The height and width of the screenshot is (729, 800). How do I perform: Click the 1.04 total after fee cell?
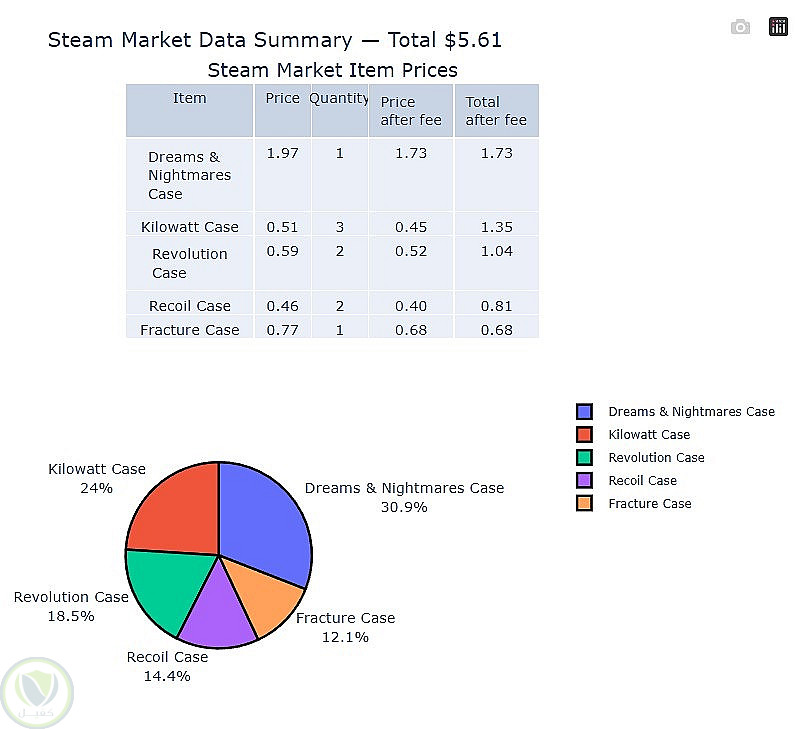click(496, 263)
